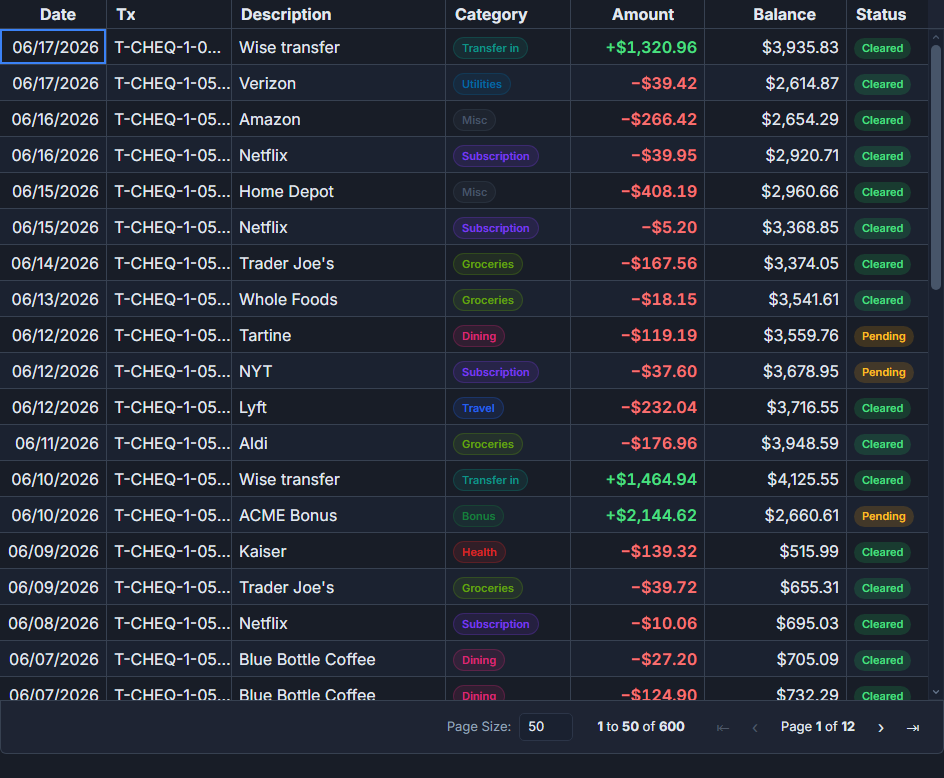Click the -$5.20 Netflix amount

(637, 227)
